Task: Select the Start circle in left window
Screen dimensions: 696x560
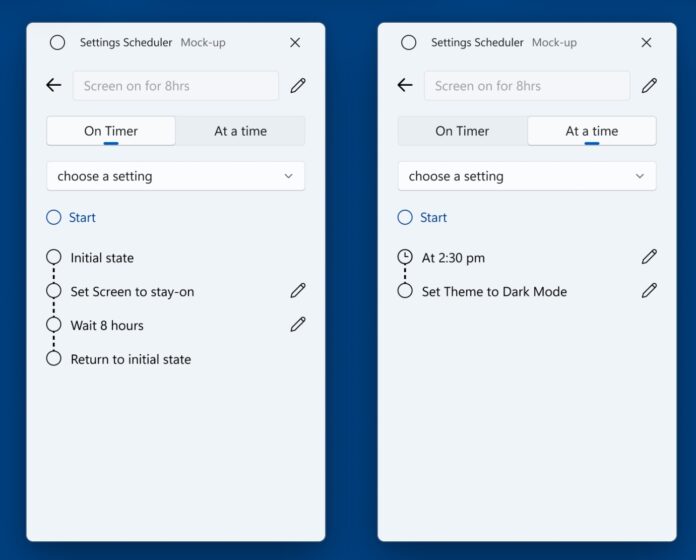Action: tap(54, 217)
